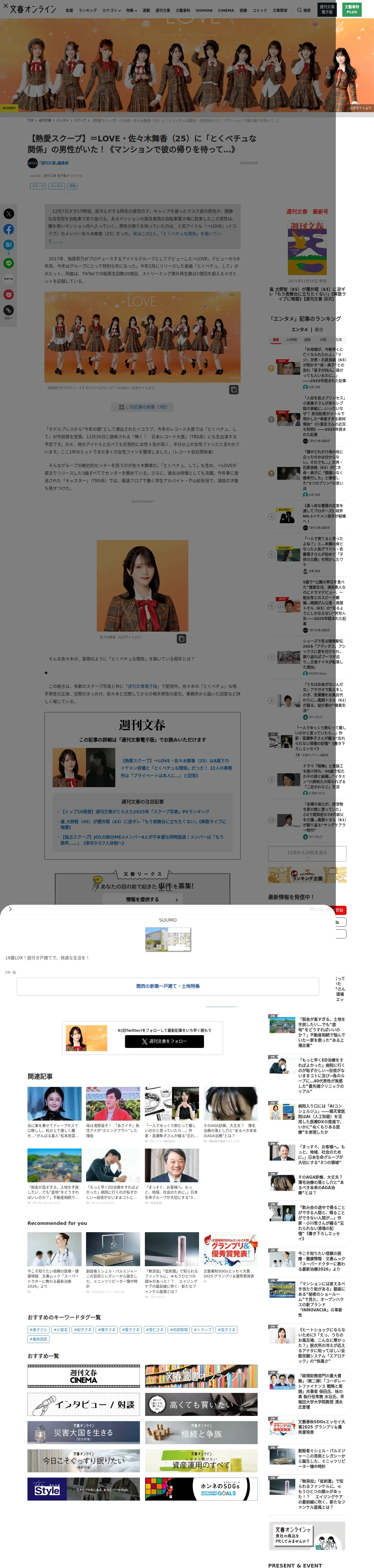Expand the 特集 dropdown menu
This screenshot has width=374, height=1568.
[x=132, y=10]
